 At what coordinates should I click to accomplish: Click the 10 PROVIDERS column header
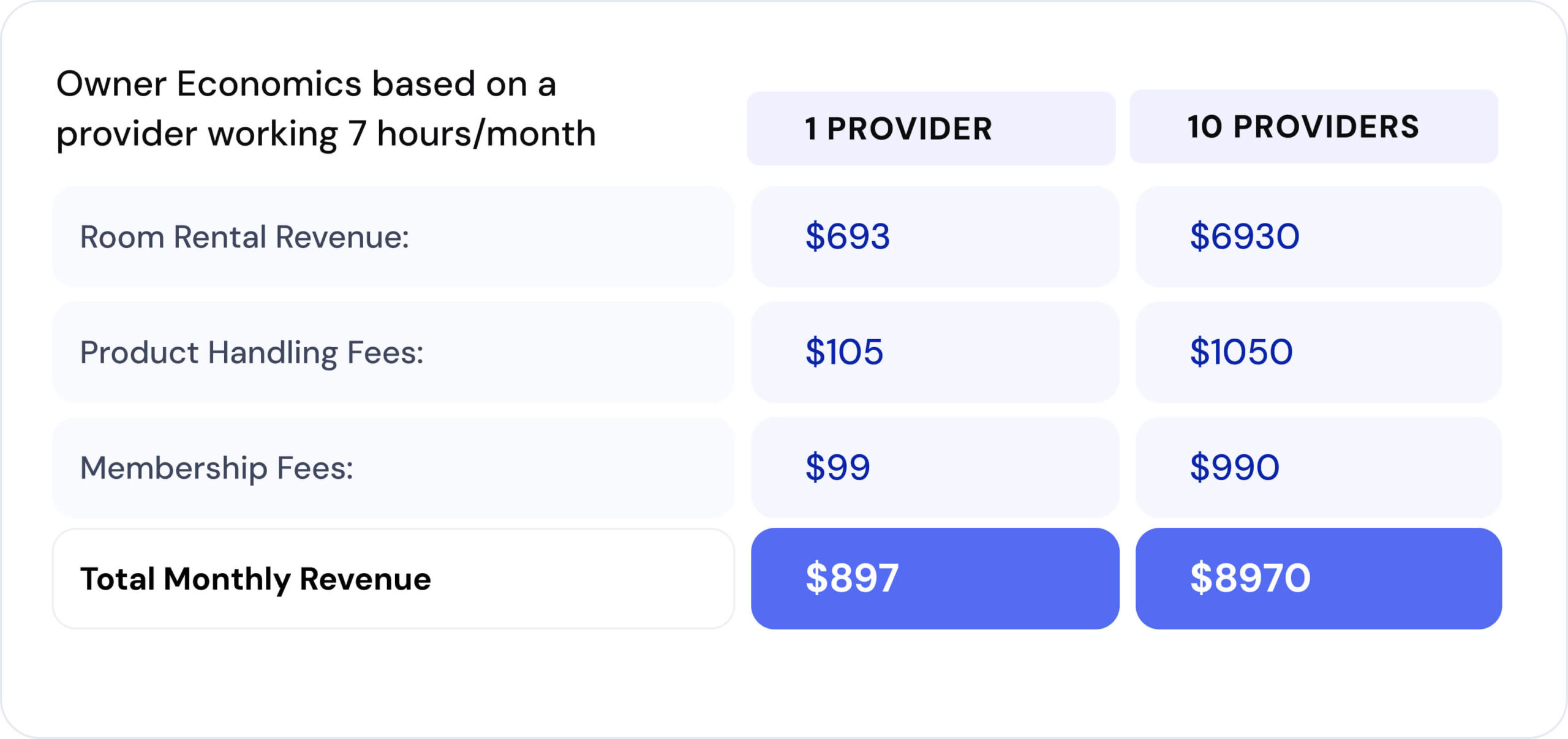1314,127
